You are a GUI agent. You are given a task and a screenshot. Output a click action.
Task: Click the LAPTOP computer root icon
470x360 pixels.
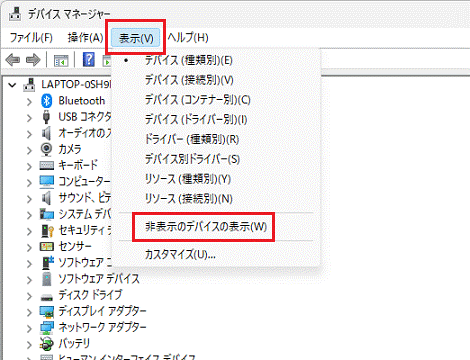[x=29, y=85]
